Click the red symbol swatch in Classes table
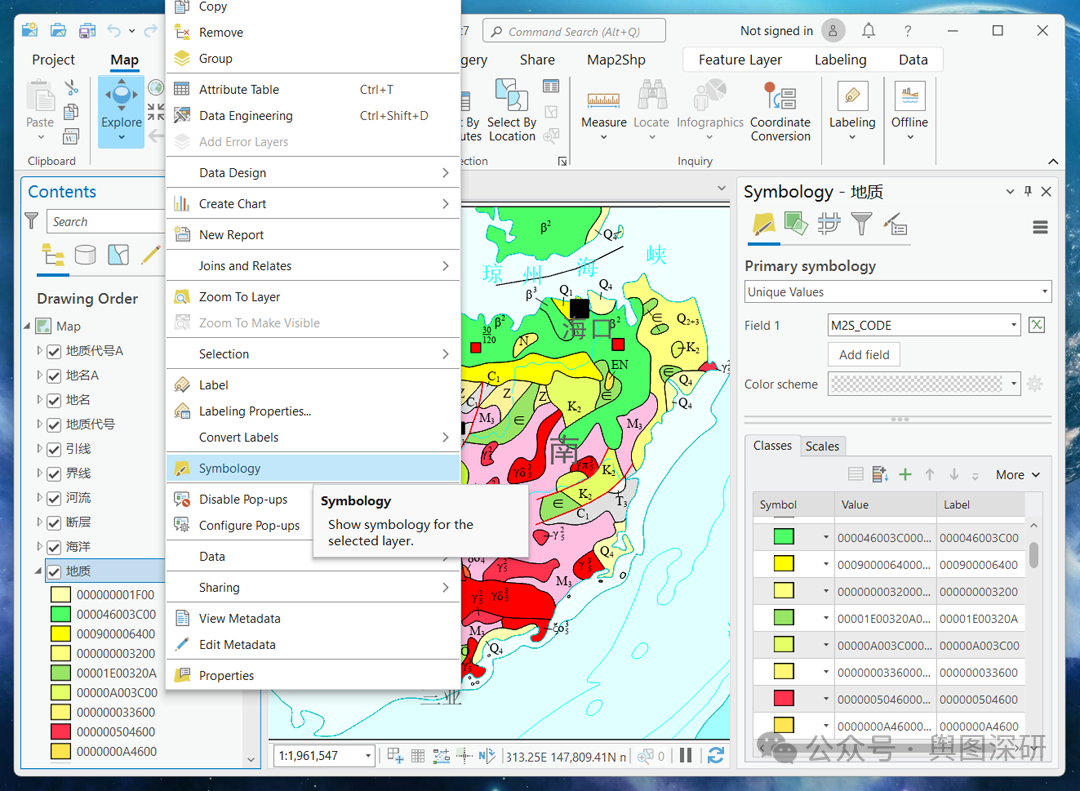Image resolution: width=1080 pixels, height=791 pixels. tap(784, 698)
